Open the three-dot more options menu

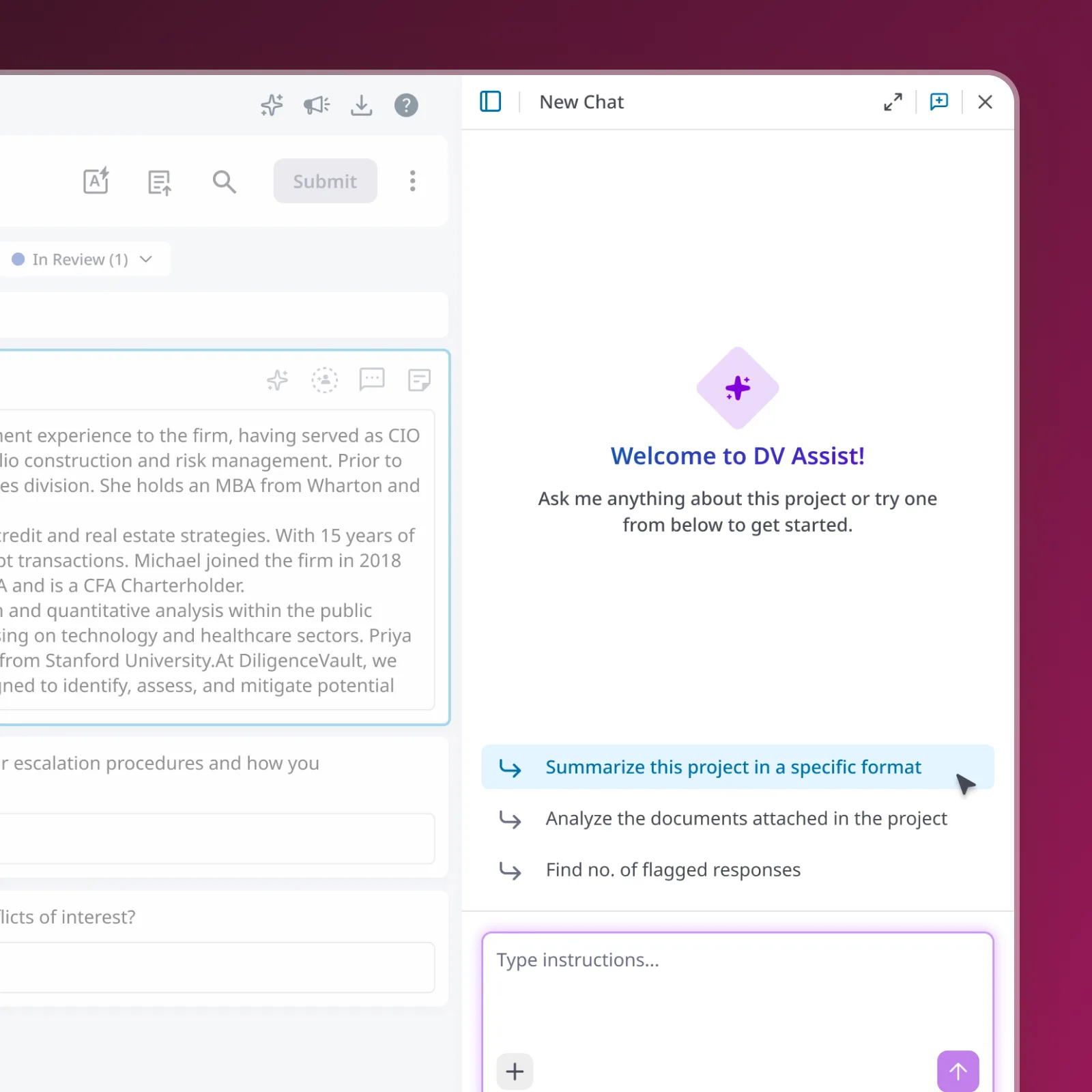tap(412, 181)
